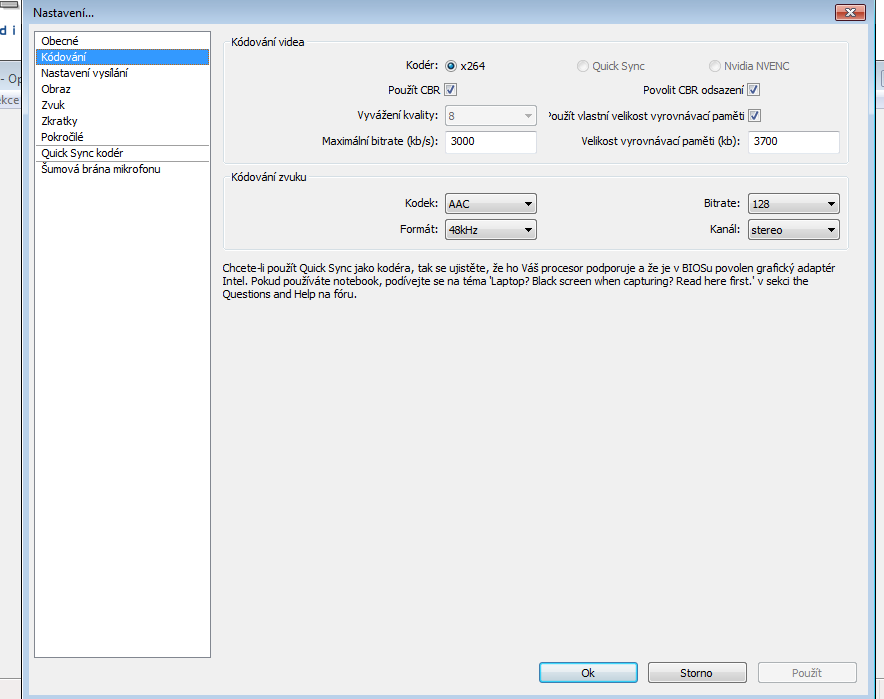Image resolution: width=884 pixels, height=699 pixels.
Task: Open the Nastavení vysílání section
Action: point(84,73)
